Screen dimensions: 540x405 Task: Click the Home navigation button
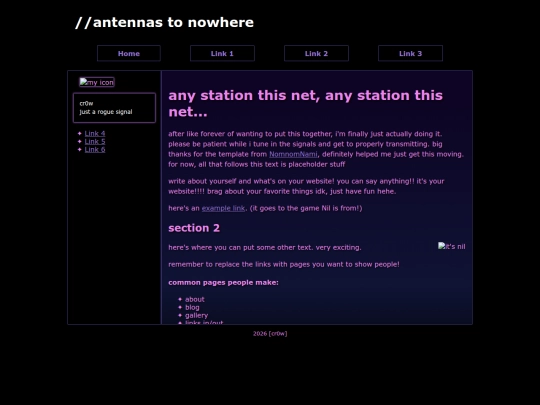[x=129, y=53]
